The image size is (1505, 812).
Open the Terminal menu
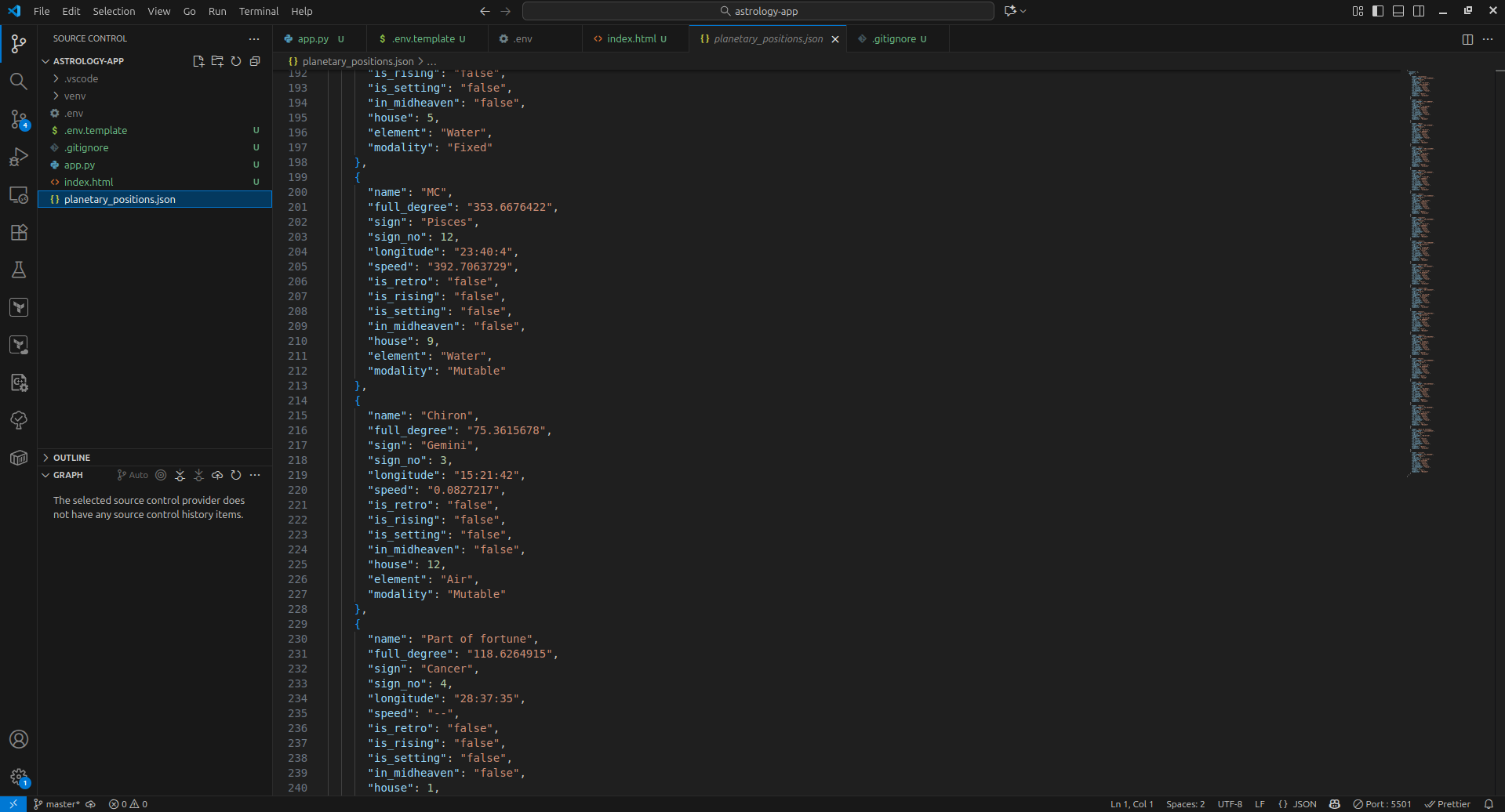click(x=258, y=11)
